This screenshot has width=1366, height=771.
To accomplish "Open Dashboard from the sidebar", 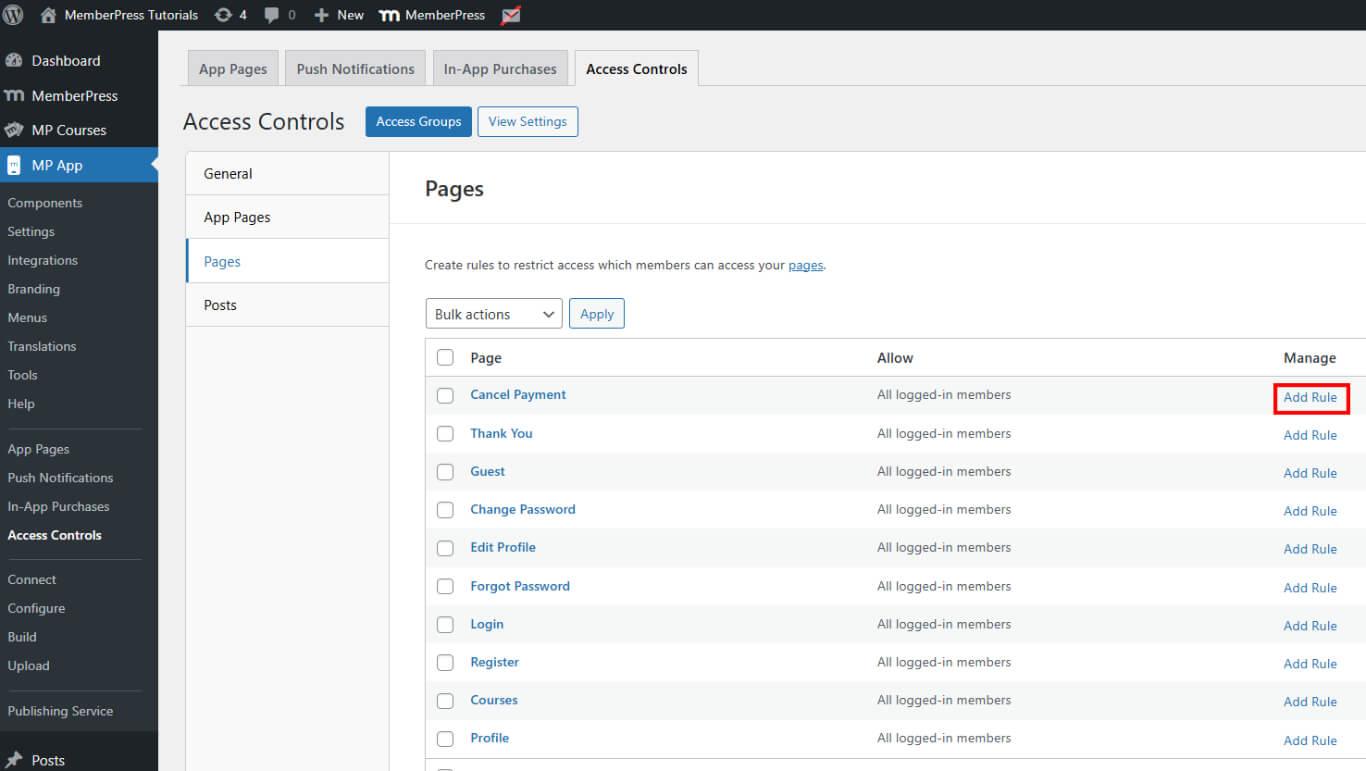I will 65,61.
